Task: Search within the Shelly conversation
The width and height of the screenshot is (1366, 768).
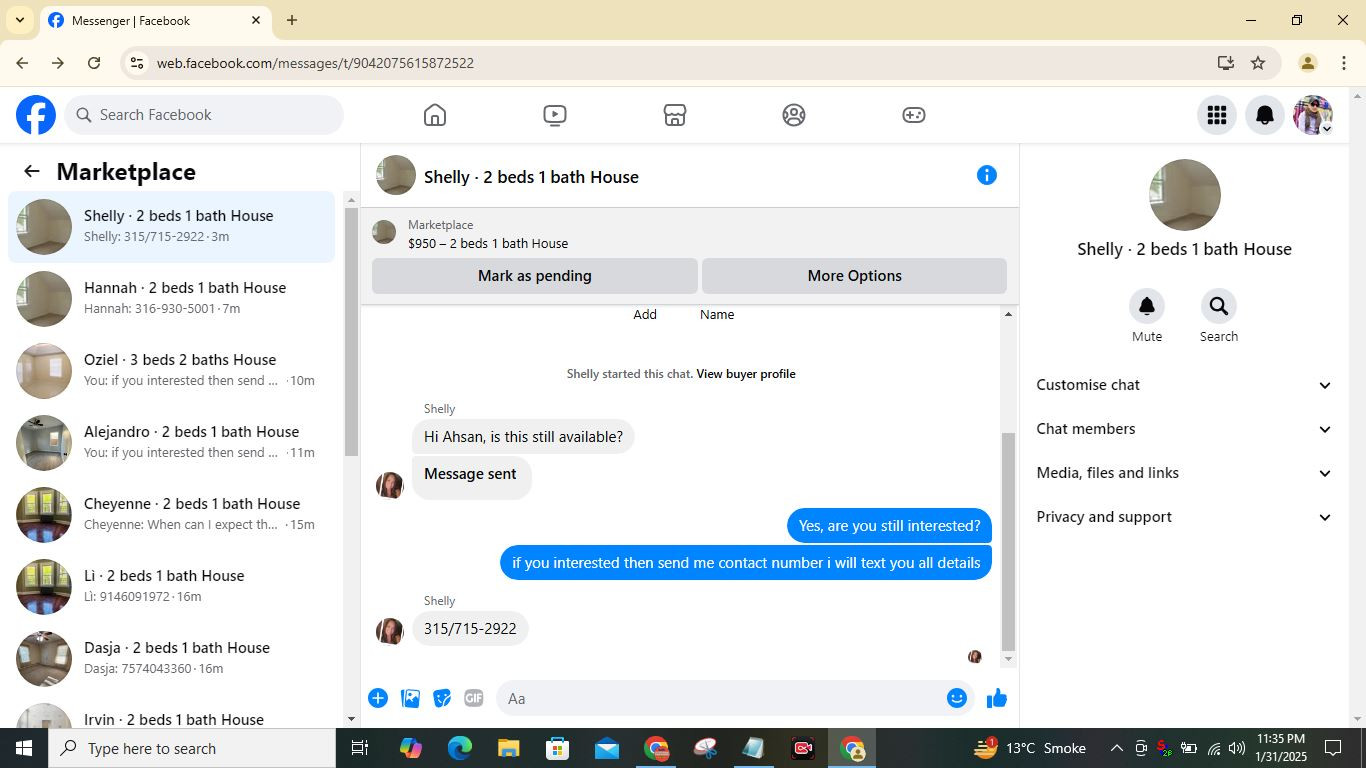Action: [x=1219, y=306]
